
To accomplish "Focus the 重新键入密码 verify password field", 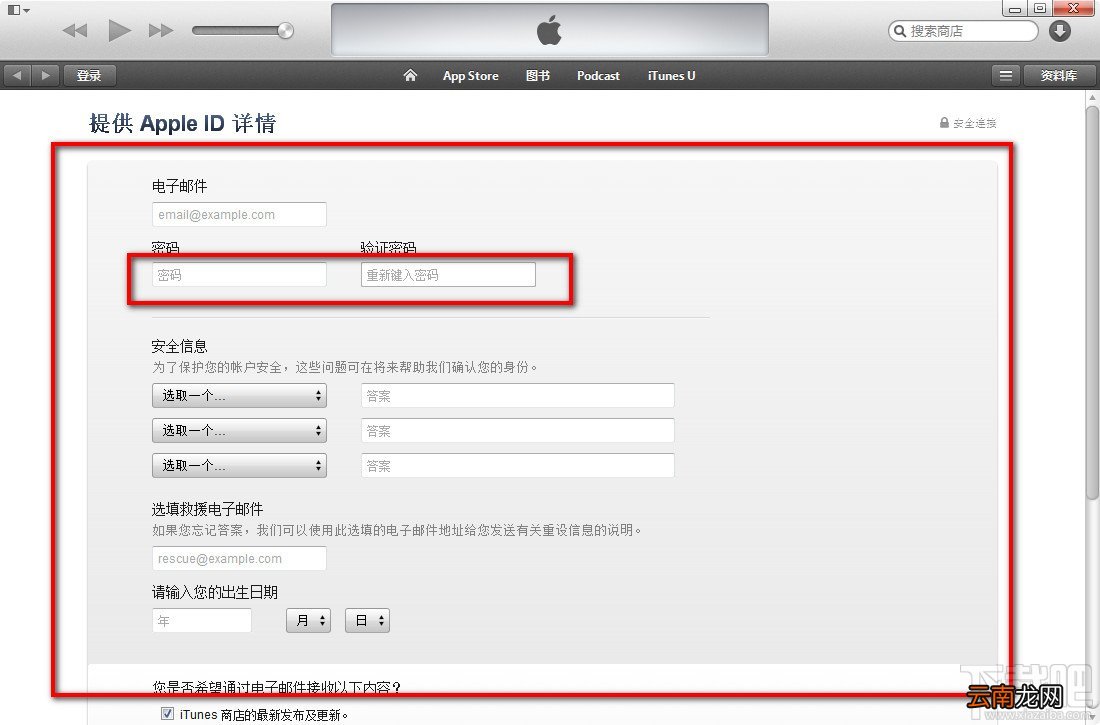I will point(448,274).
